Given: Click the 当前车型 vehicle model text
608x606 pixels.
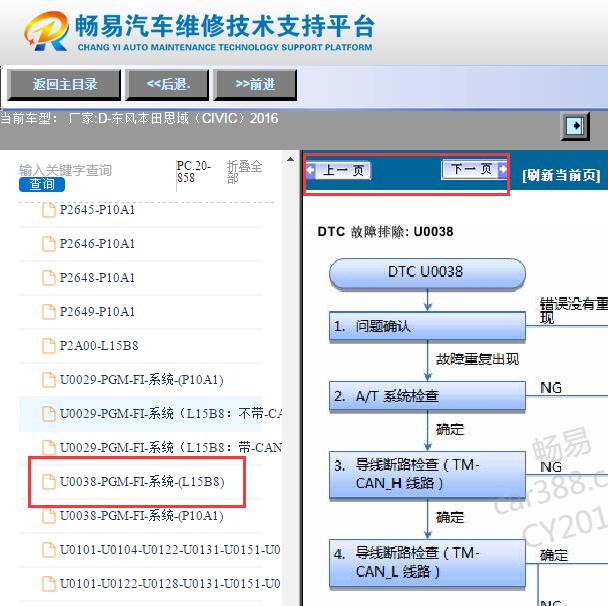Looking at the screenshot, I should pyautogui.click(x=139, y=118).
